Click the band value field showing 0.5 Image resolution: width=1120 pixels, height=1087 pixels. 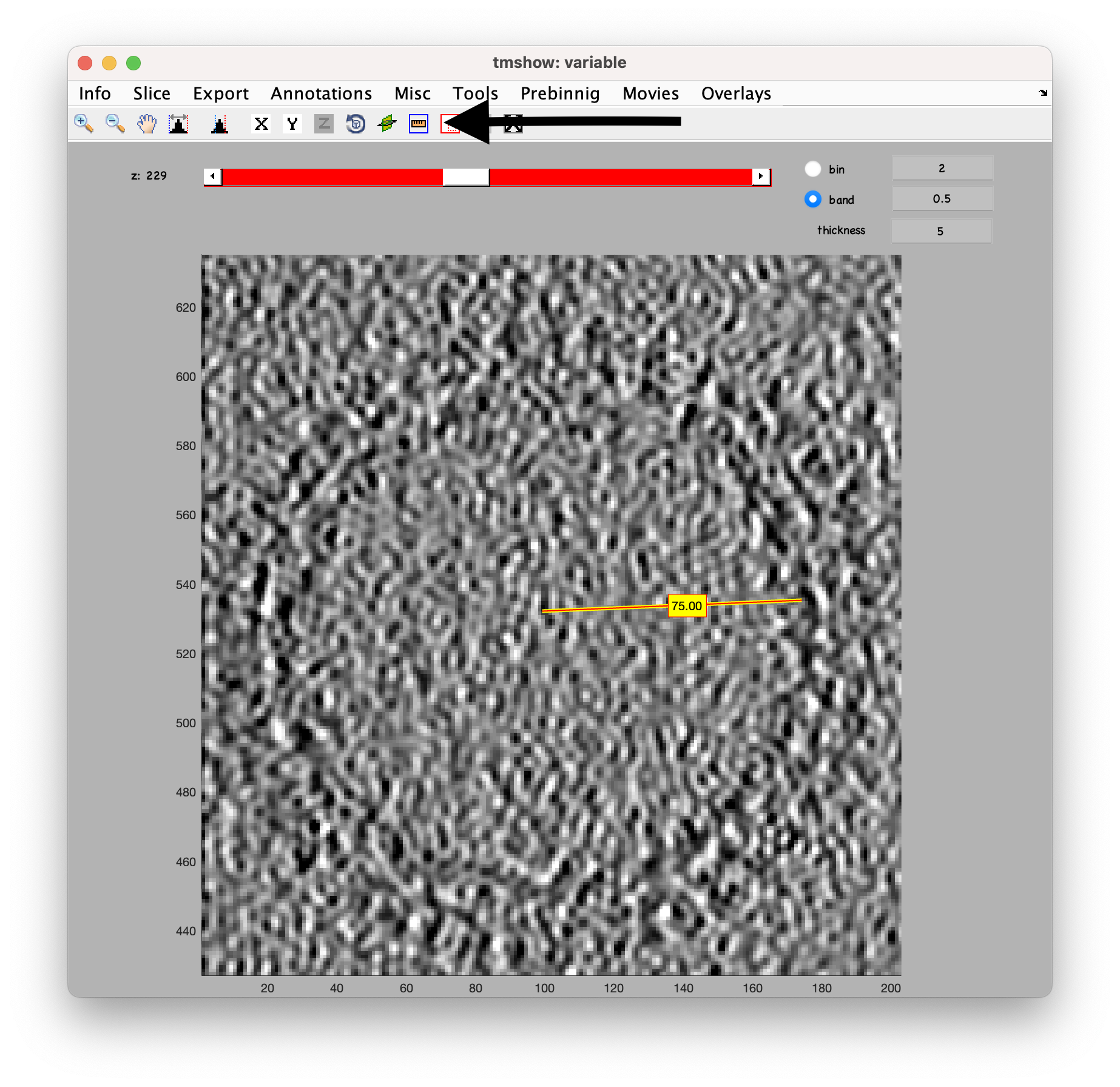point(942,198)
